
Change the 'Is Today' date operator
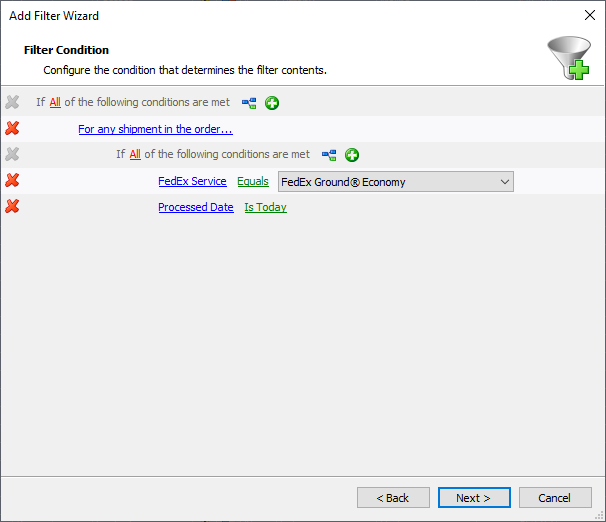click(x=265, y=208)
